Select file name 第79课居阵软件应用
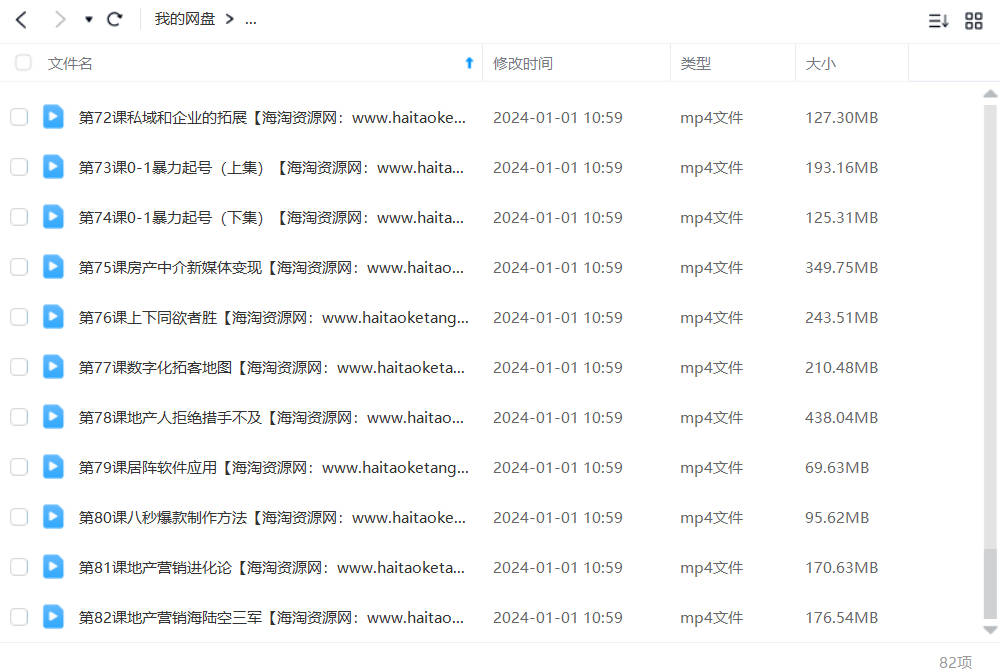This screenshot has width=1000, height=672. [x=274, y=467]
